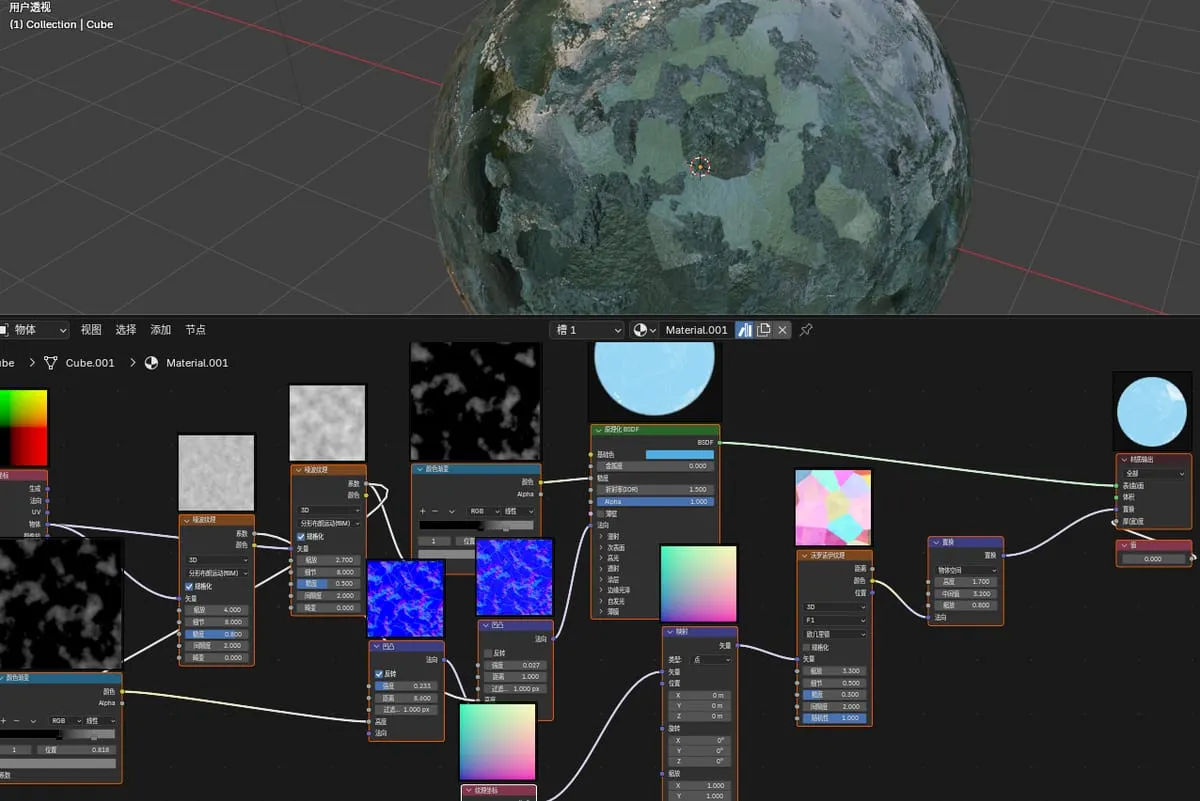This screenshot has height=801, width=1200.
Task: Collapse the displacement (置换) node header arrow
Action: [x=934, y=542]
